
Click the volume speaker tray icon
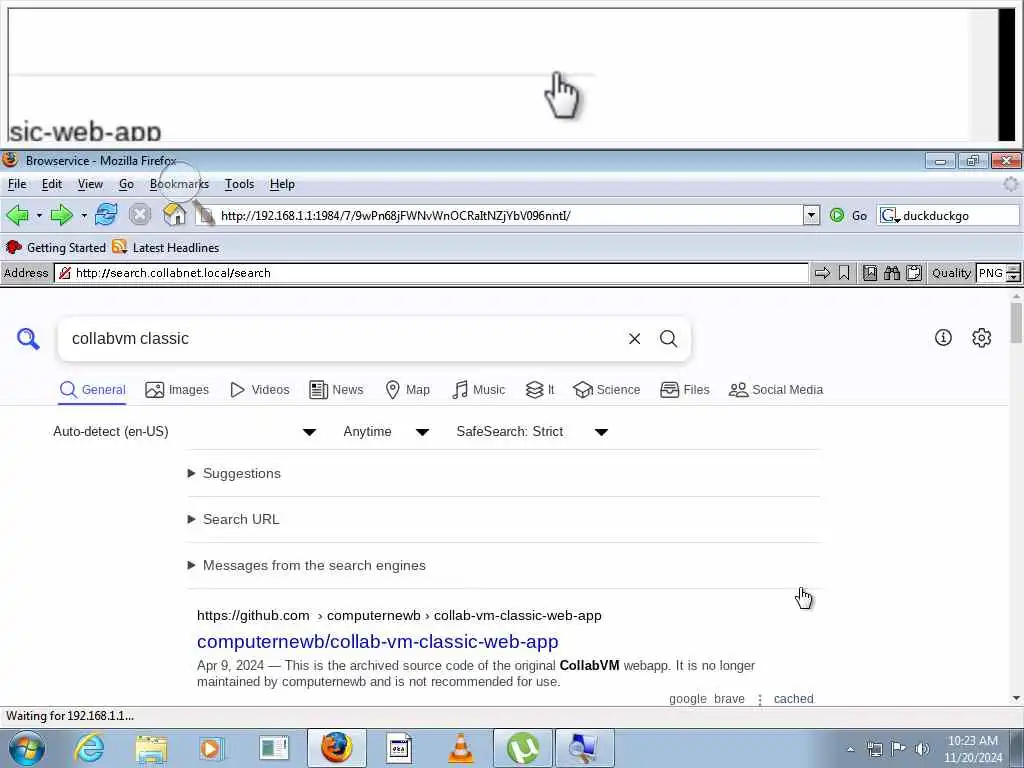(x=921, y=748)
